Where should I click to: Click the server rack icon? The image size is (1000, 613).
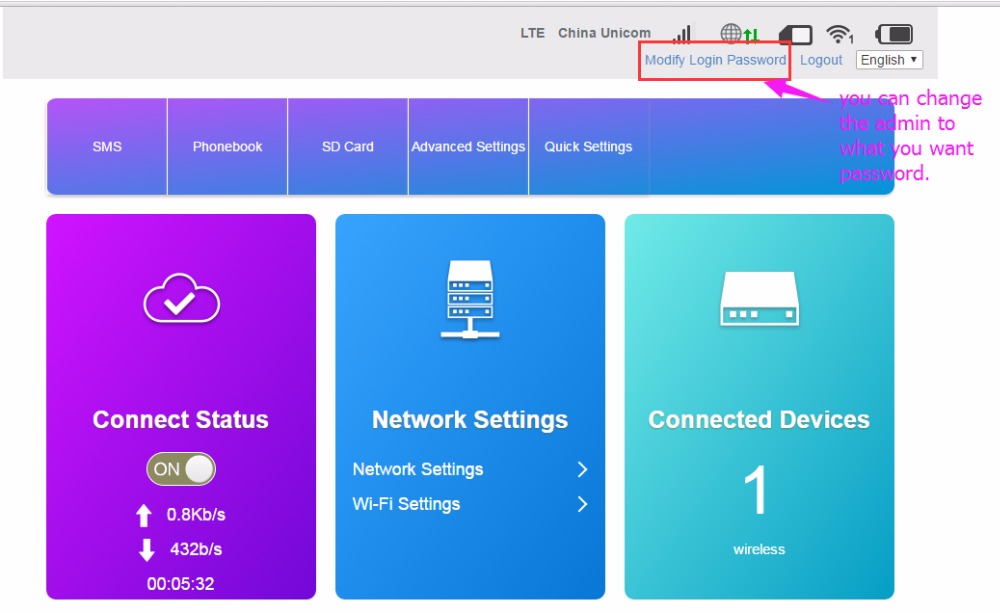470,299
